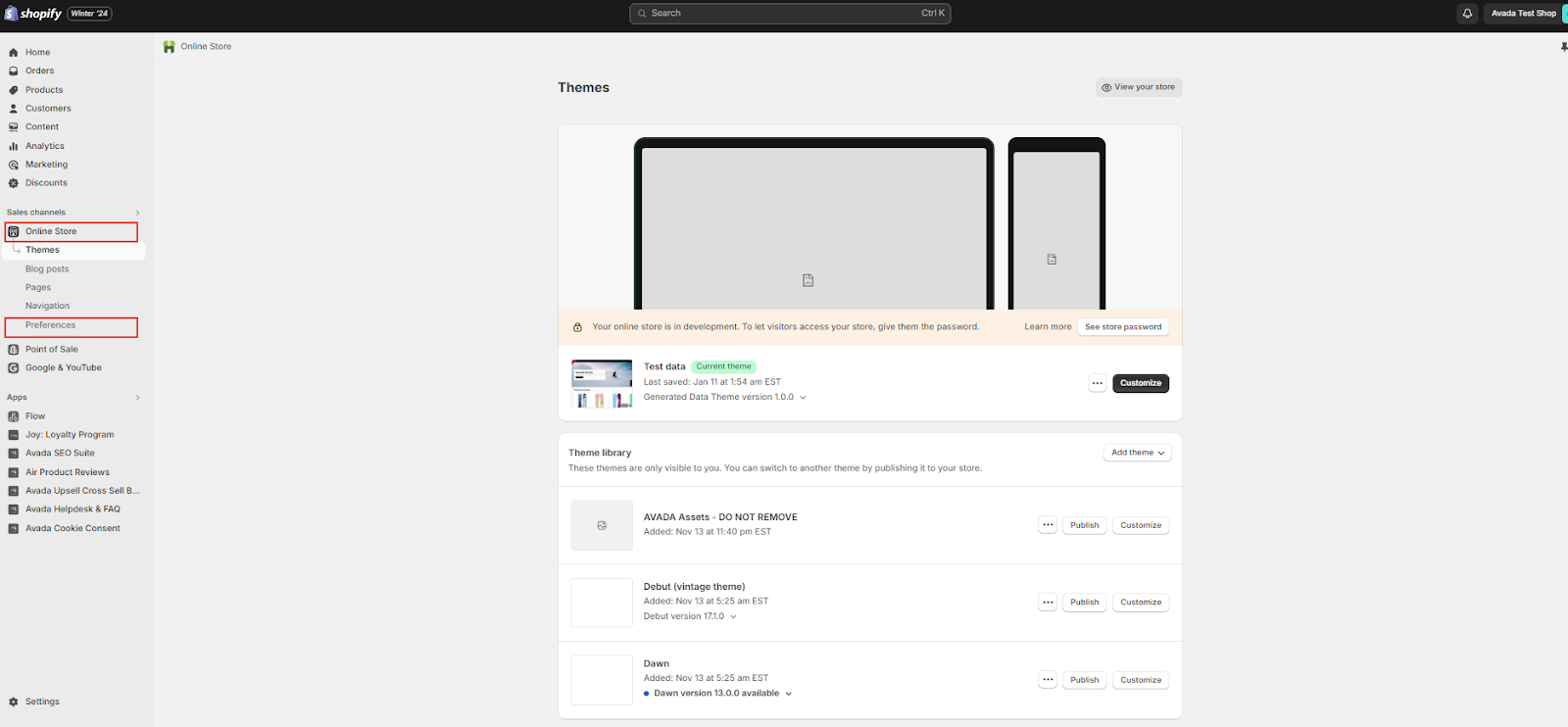Click the Online Store breadcrumb text

pyautogui.click(x=206, y=47)
